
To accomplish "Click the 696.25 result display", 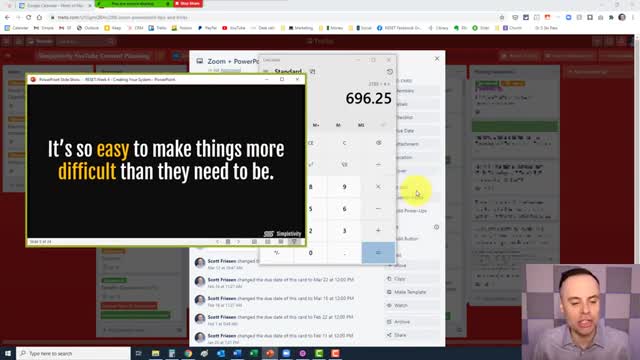I will 368,98.
